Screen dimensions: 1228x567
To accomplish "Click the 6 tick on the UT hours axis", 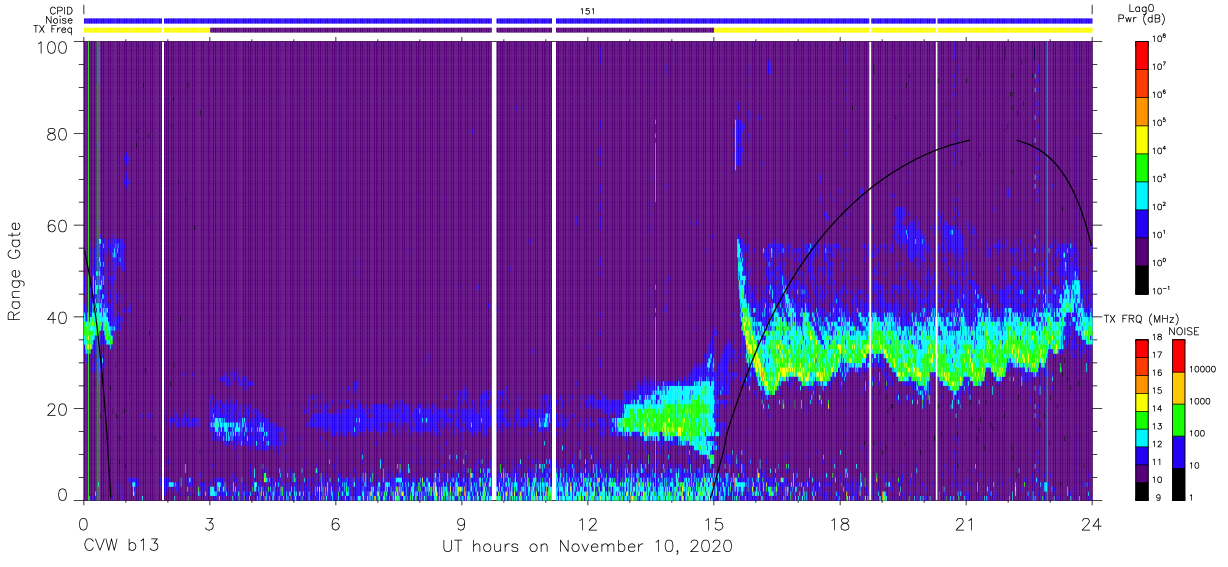I will pos(335,522).
